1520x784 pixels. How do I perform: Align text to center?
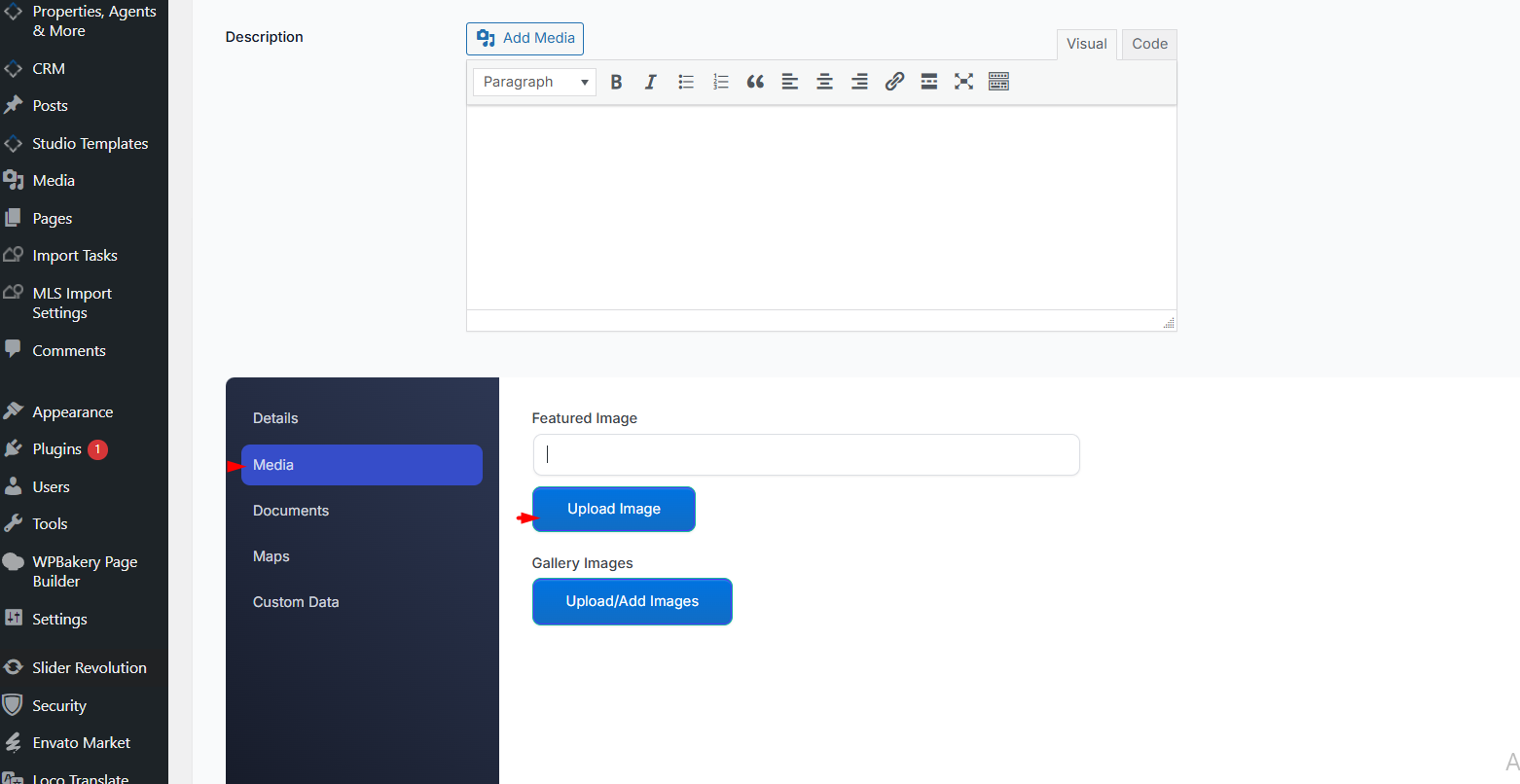[824, 82]
